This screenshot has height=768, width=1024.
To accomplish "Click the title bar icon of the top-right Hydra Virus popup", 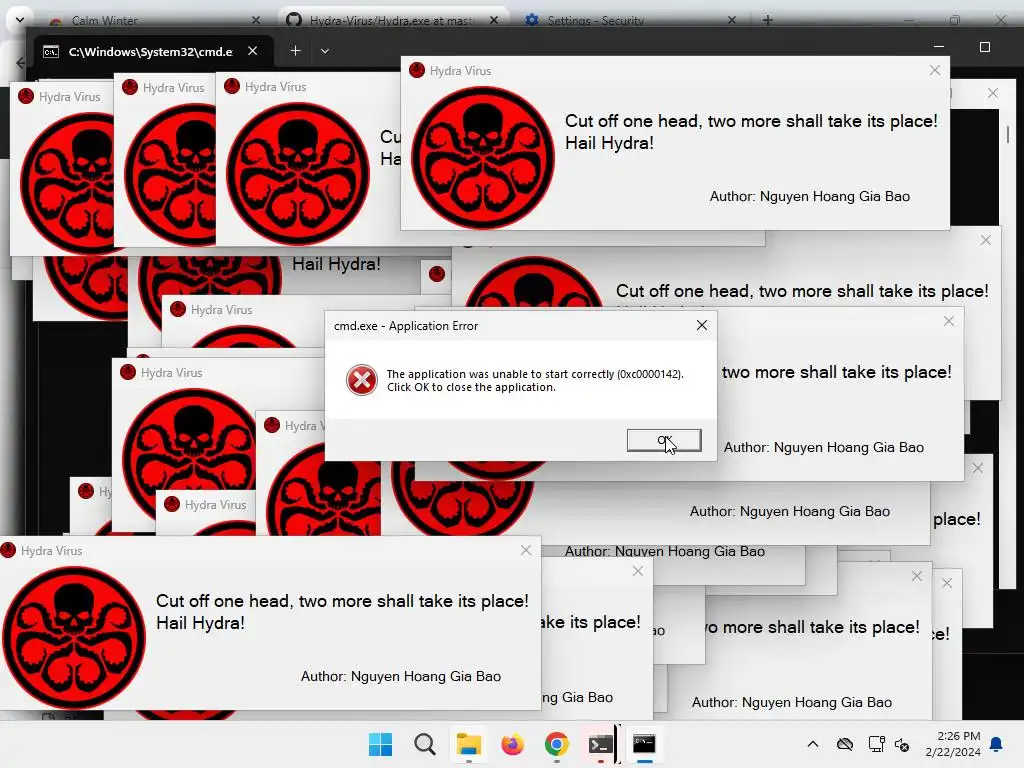I will [417, 70].
